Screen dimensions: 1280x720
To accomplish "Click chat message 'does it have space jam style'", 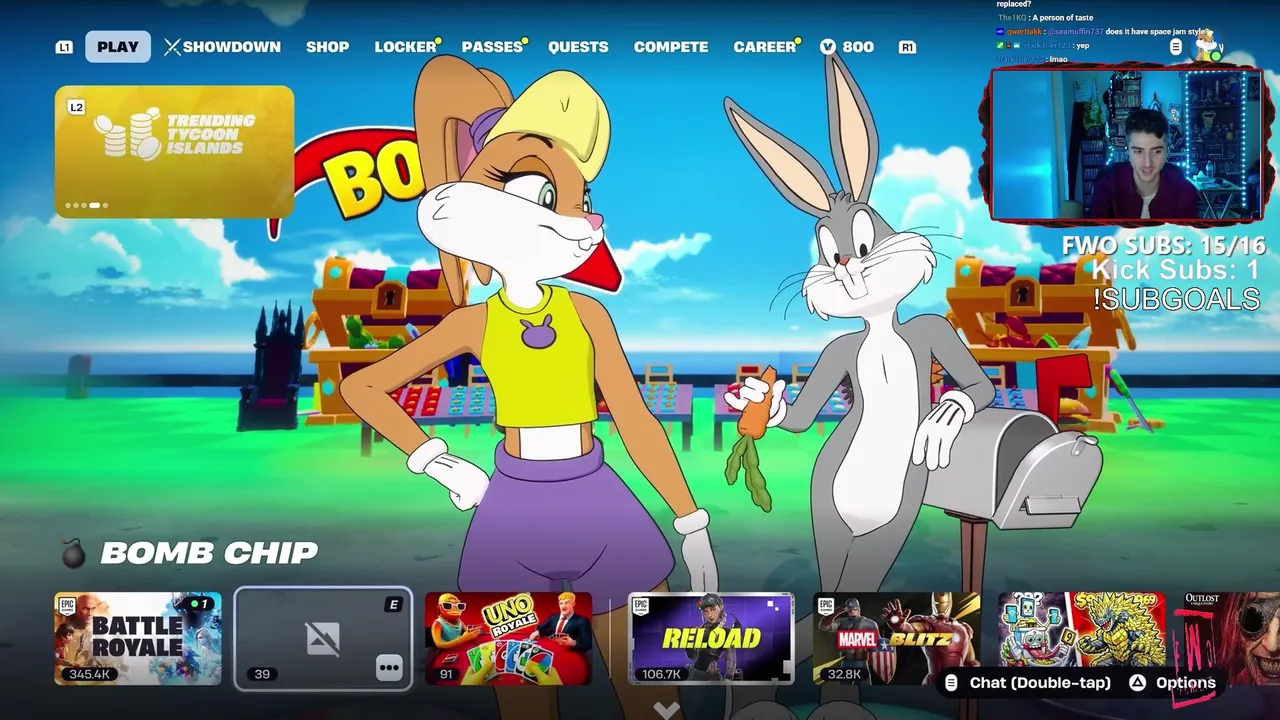I will (1158, 32).
